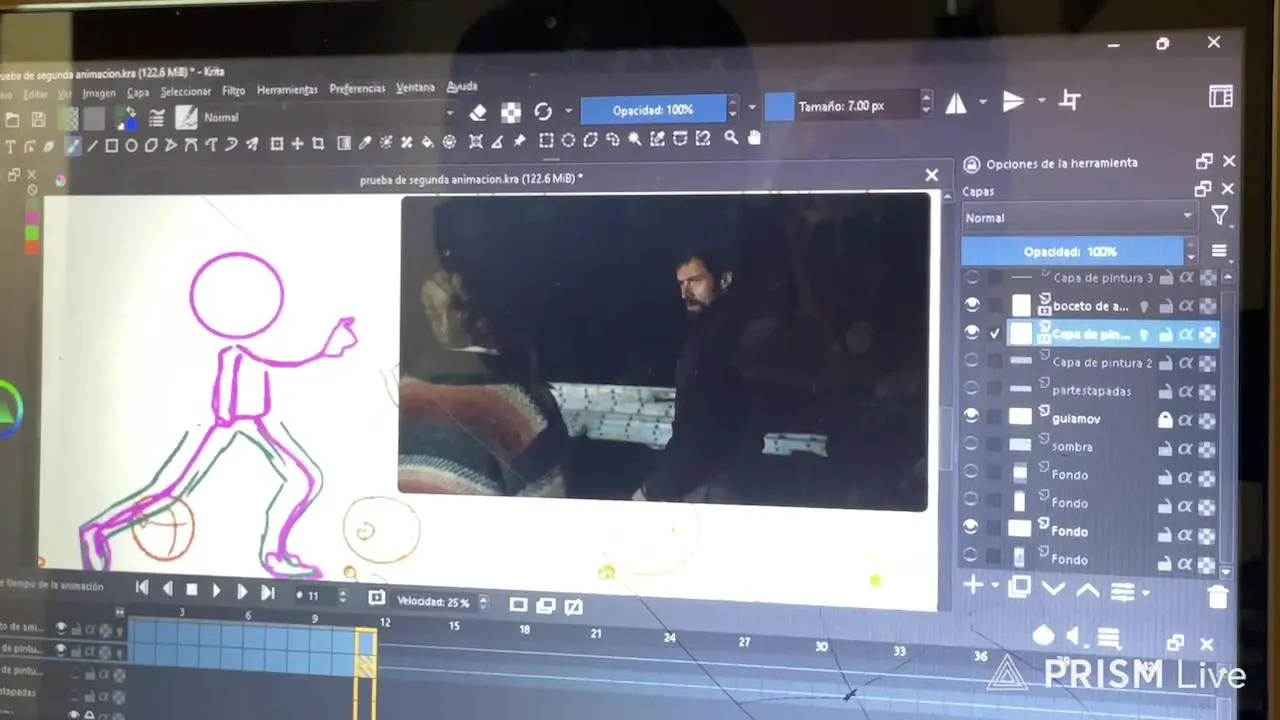Expand the add-layer type dropdown arrow
The width and height of the screenshot is (1280, 720).
click(996, 586)
